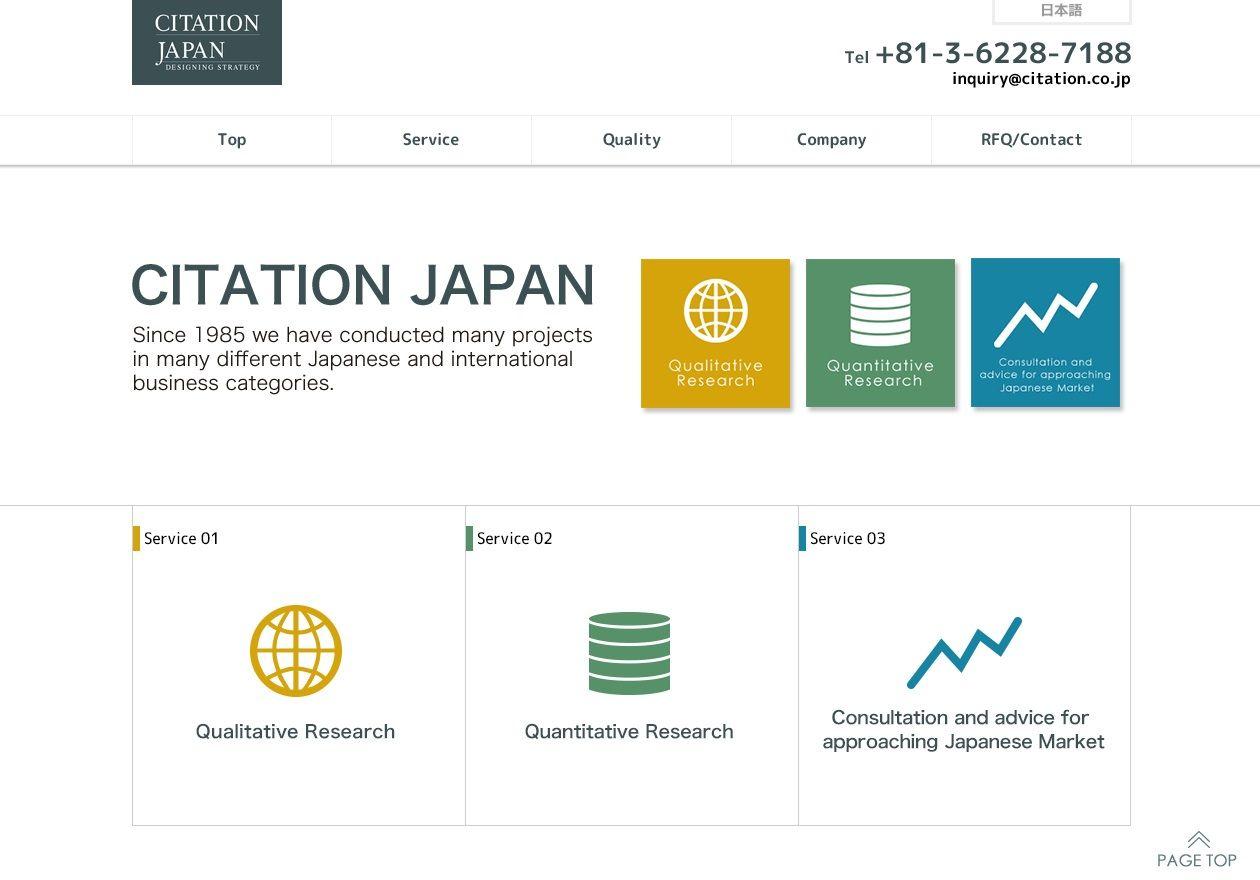Switch site language to 日本語
The width and height of the screenshot is (1260, 880).
(1062, 11)
